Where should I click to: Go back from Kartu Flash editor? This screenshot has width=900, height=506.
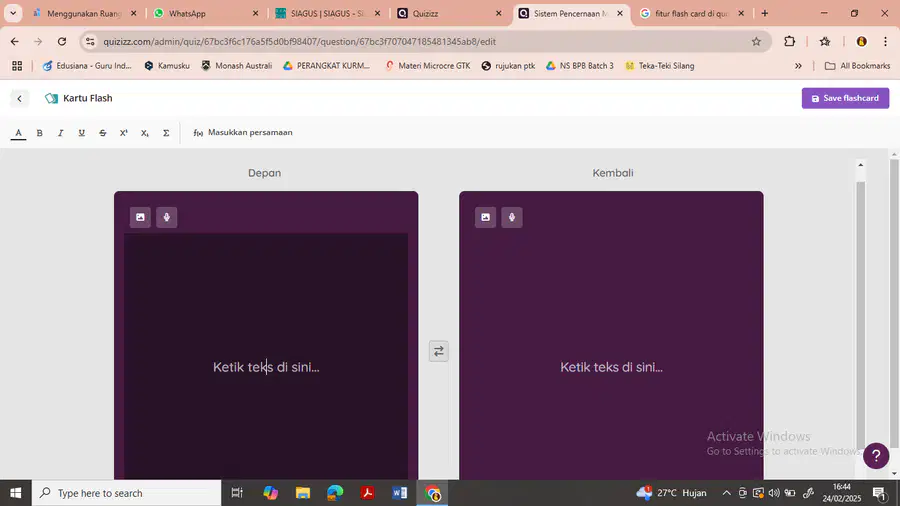[20, 99]
